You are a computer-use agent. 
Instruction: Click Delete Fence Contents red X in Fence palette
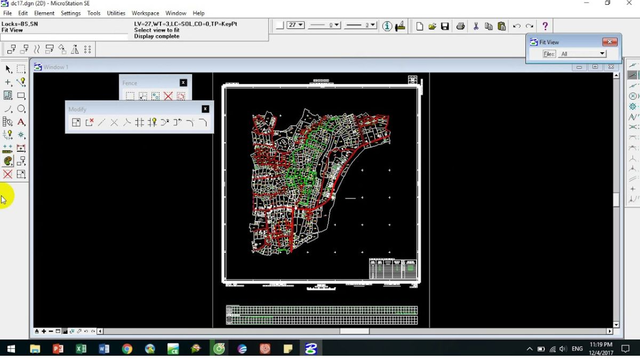(x=168, y=96)
